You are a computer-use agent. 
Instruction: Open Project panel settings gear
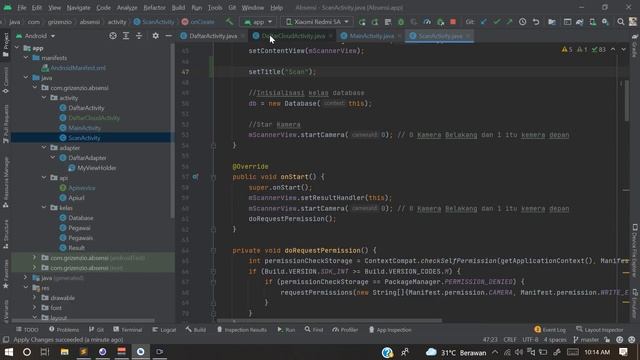click(156, 36)
